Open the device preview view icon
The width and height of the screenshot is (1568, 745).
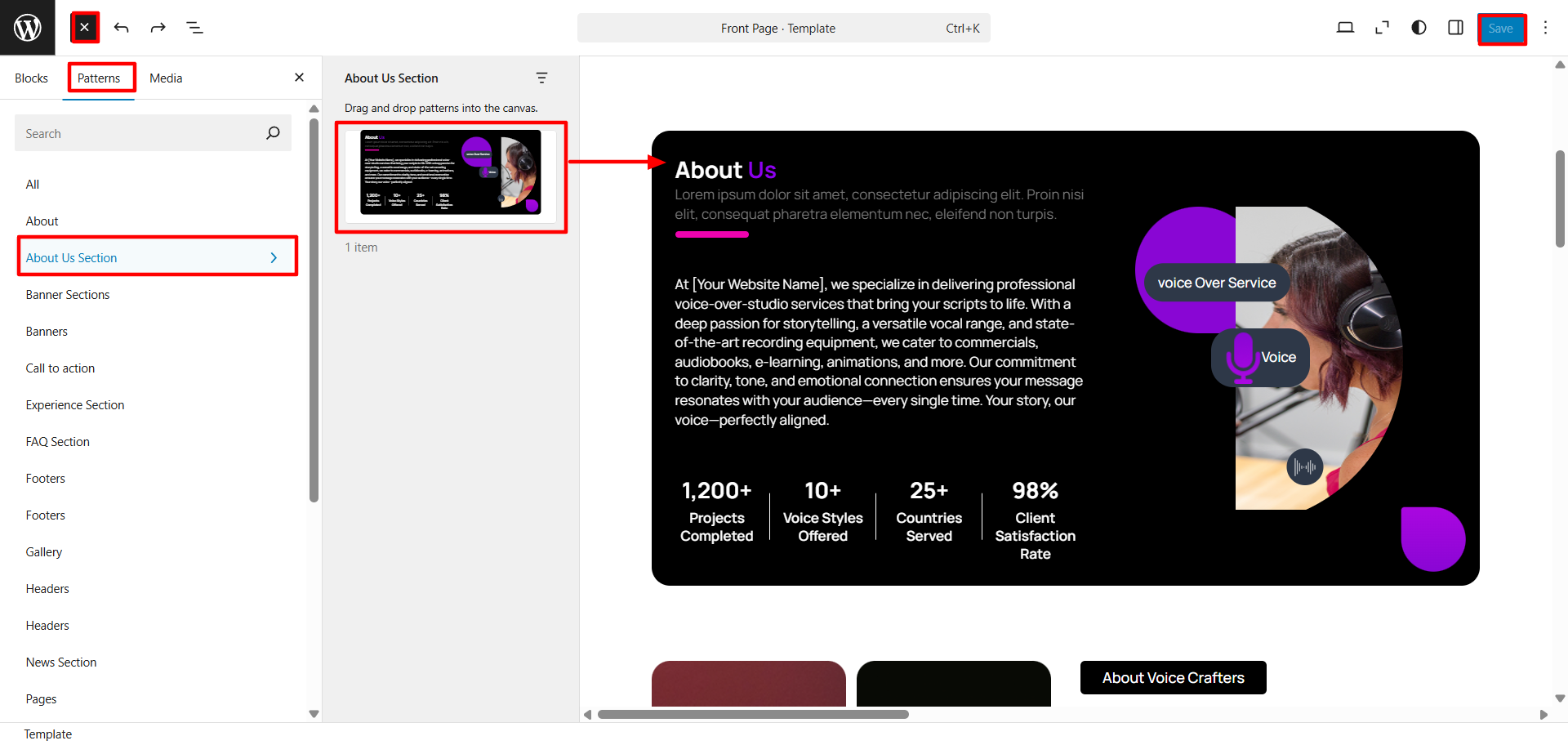click(1345, 28)
